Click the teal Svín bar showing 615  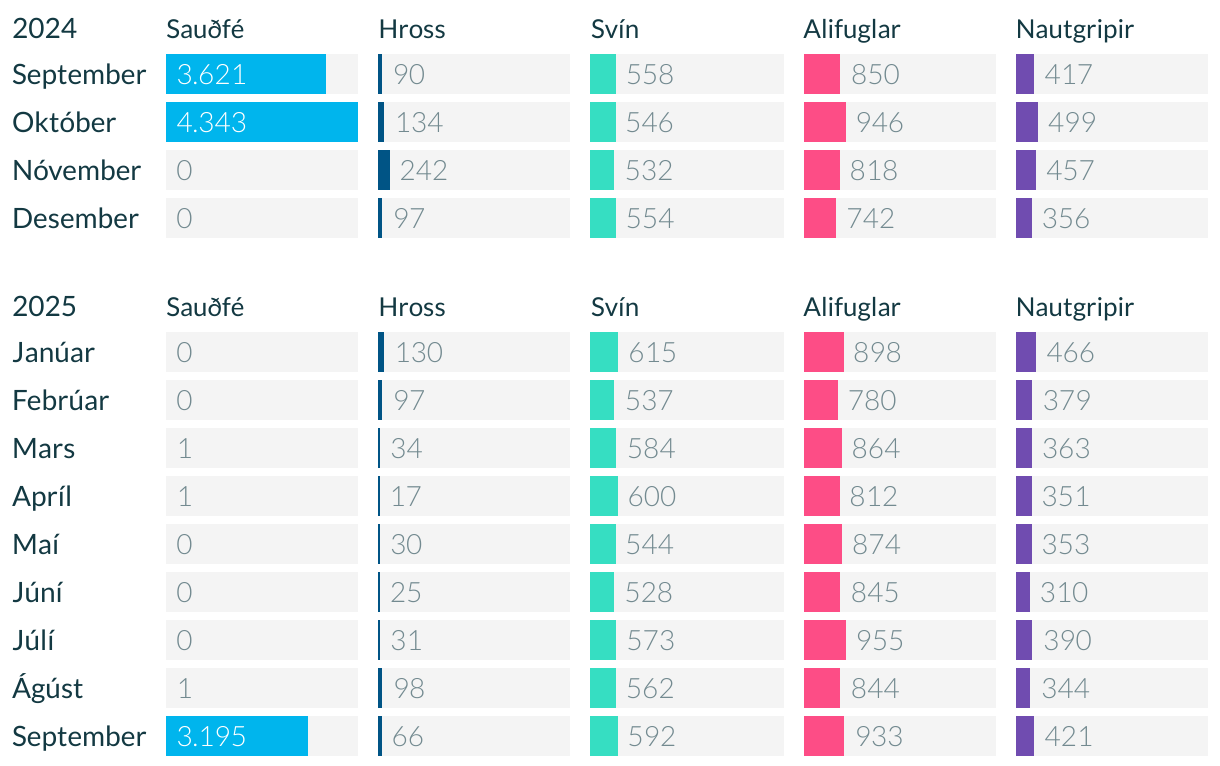coord(604,352)
